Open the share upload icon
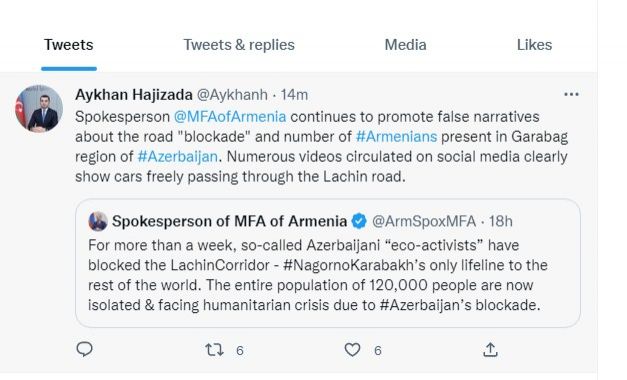The image size is (627, 380). click(490, 350)
